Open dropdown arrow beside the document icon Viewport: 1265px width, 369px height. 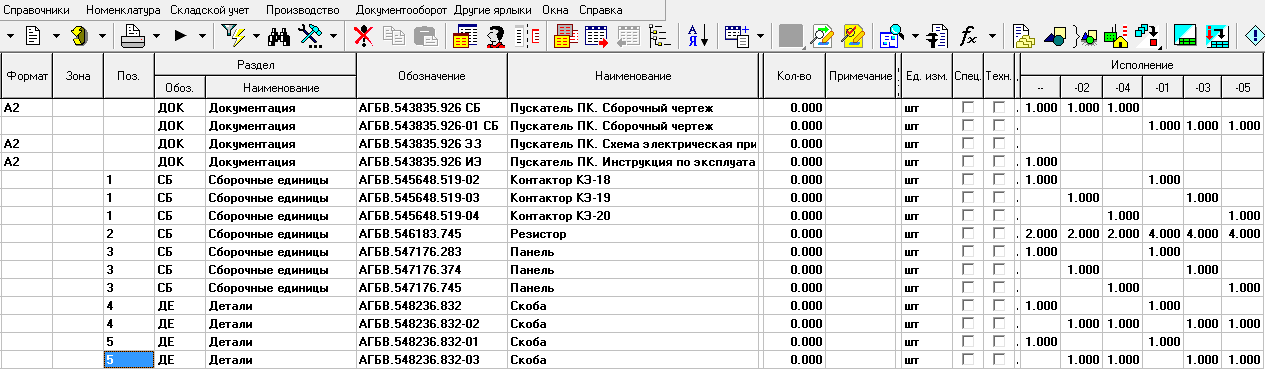tap(56, 36)
